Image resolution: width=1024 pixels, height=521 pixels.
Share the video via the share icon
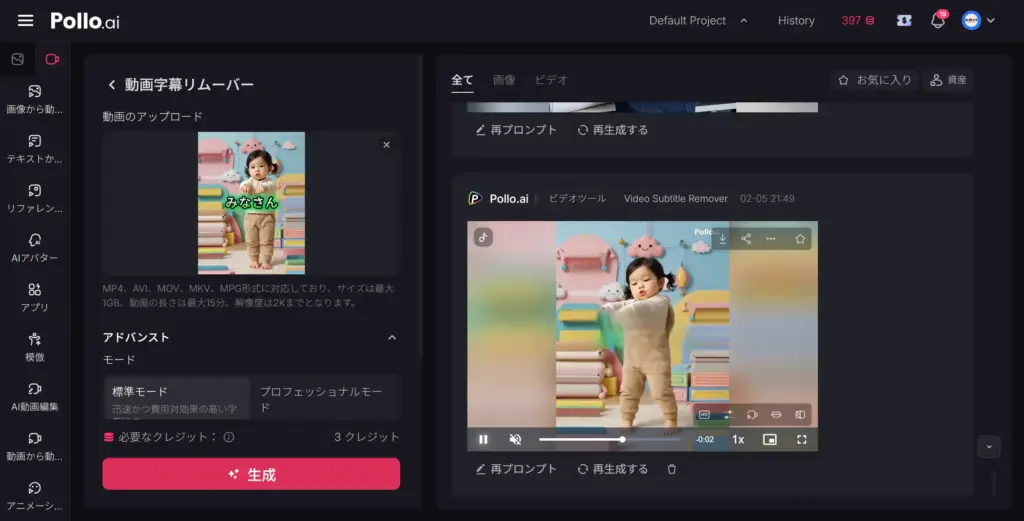[x=746, y=239]
